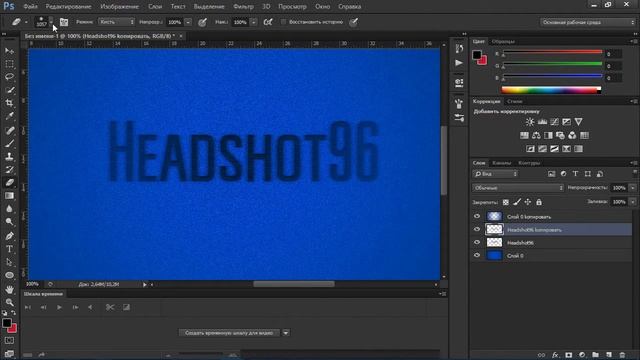Click 'Создать временную шкалу для видео' button
Screen dimensions: 640x360
click(229, 333)
